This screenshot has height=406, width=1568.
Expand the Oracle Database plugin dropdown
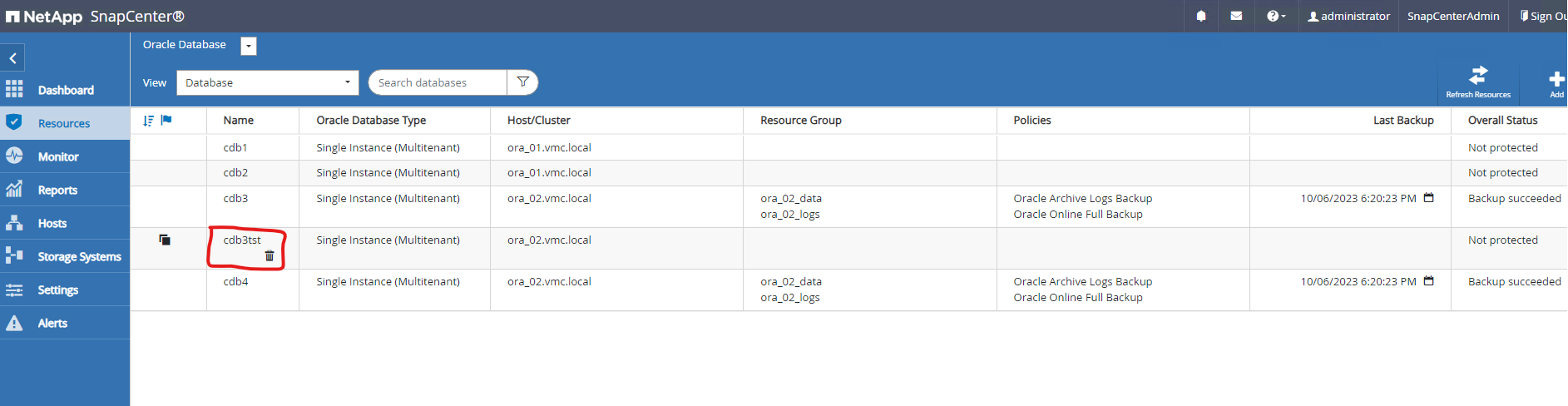(x=249, y=46)
